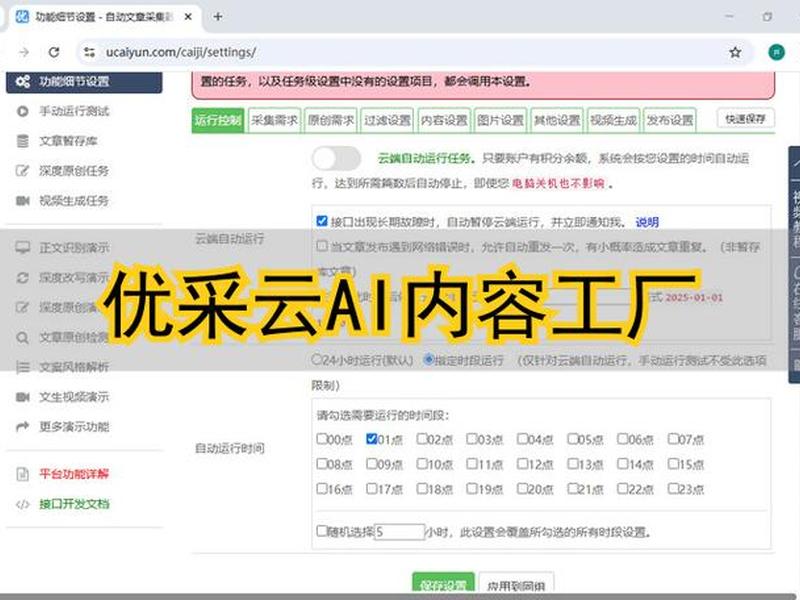Click the random hours number input field
Viewport: 800px width, 600px height.
click(399, 532)
